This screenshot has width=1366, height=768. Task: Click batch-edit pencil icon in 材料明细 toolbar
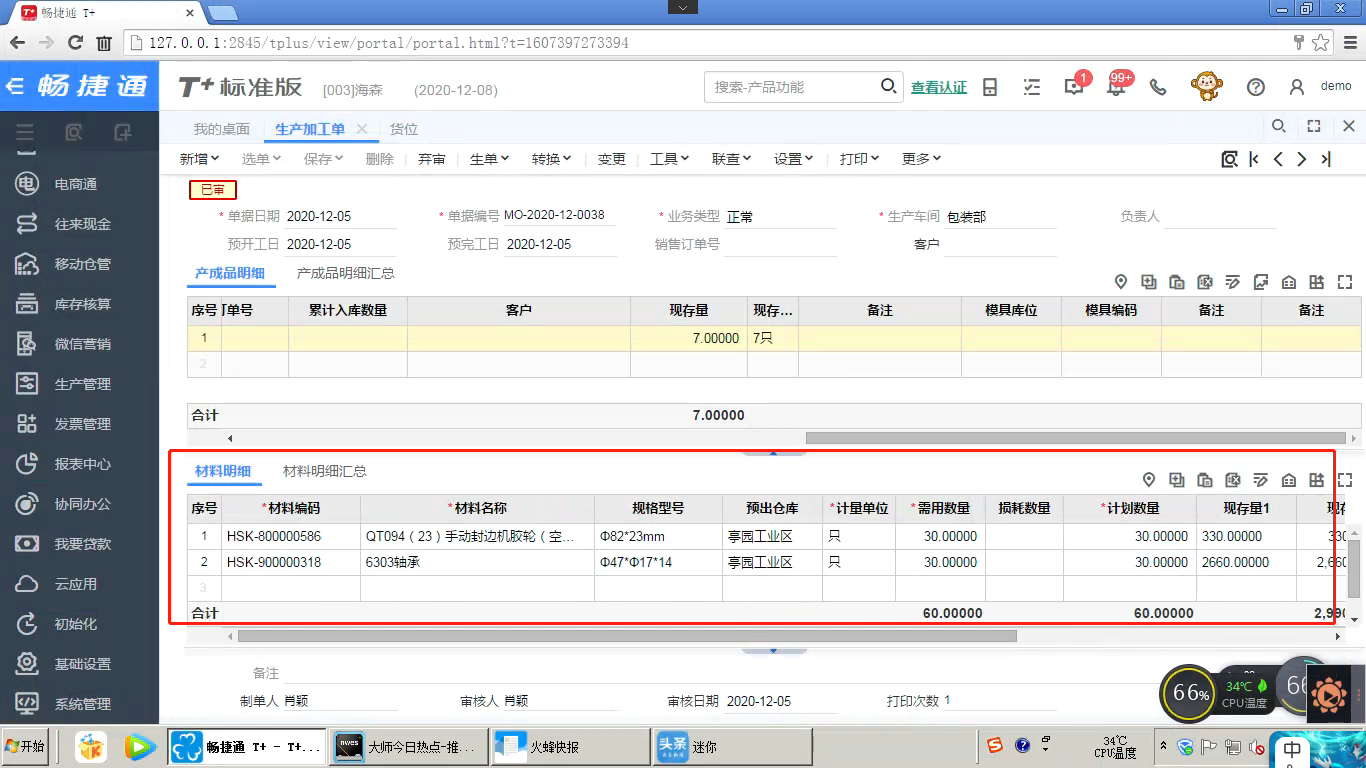tap(1261, 480)
